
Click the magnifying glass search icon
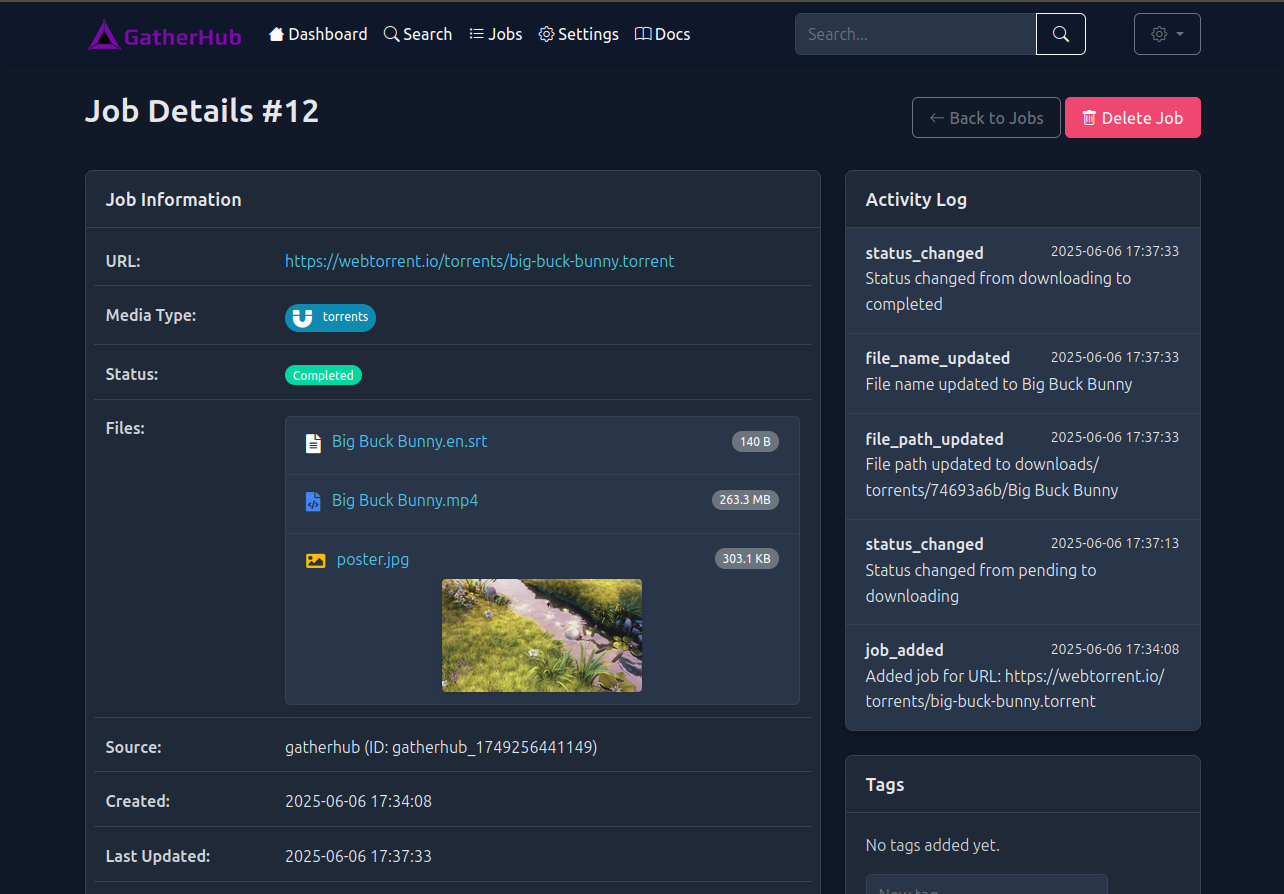[390, 33]
